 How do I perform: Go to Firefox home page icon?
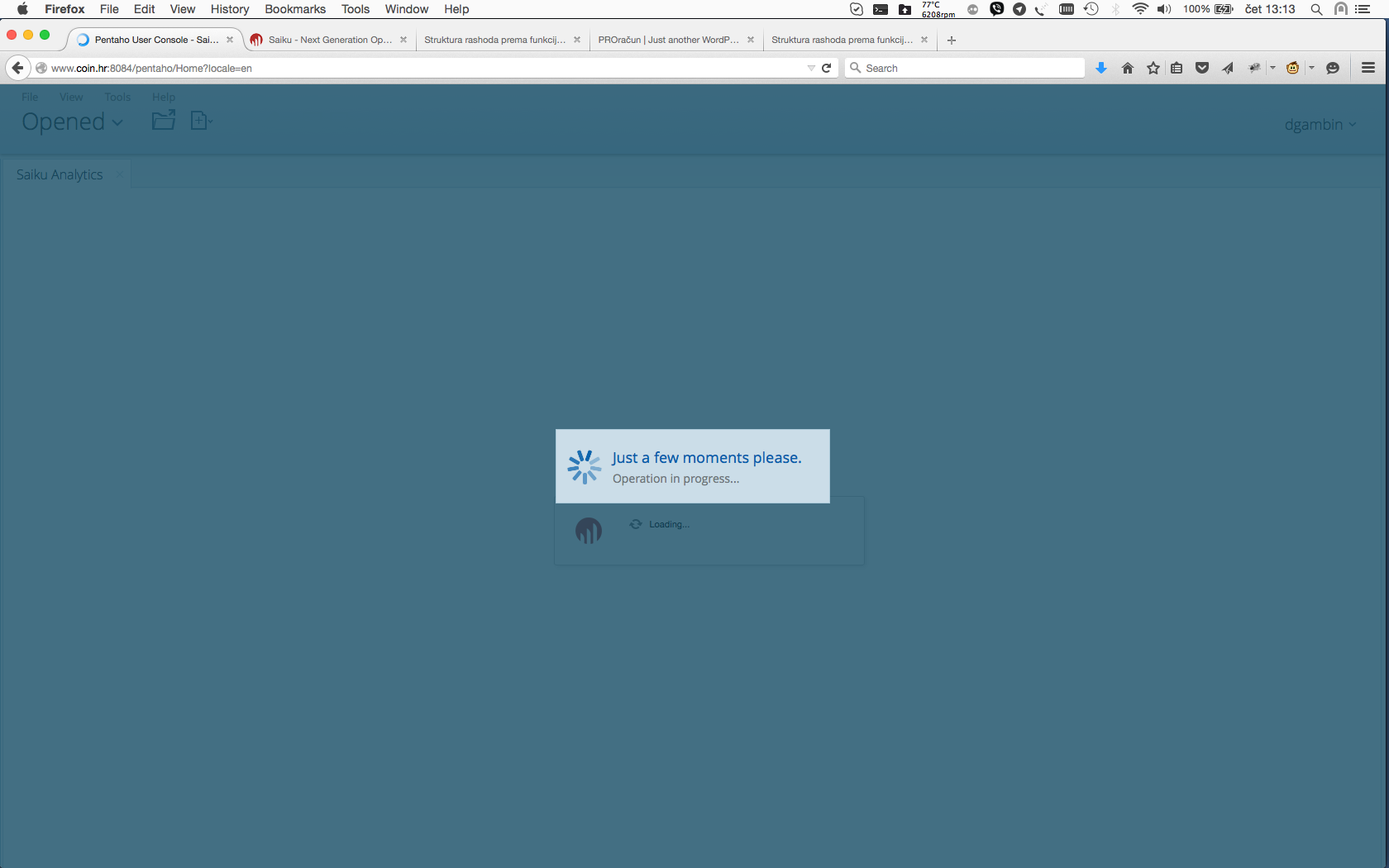pos(1128,68)
